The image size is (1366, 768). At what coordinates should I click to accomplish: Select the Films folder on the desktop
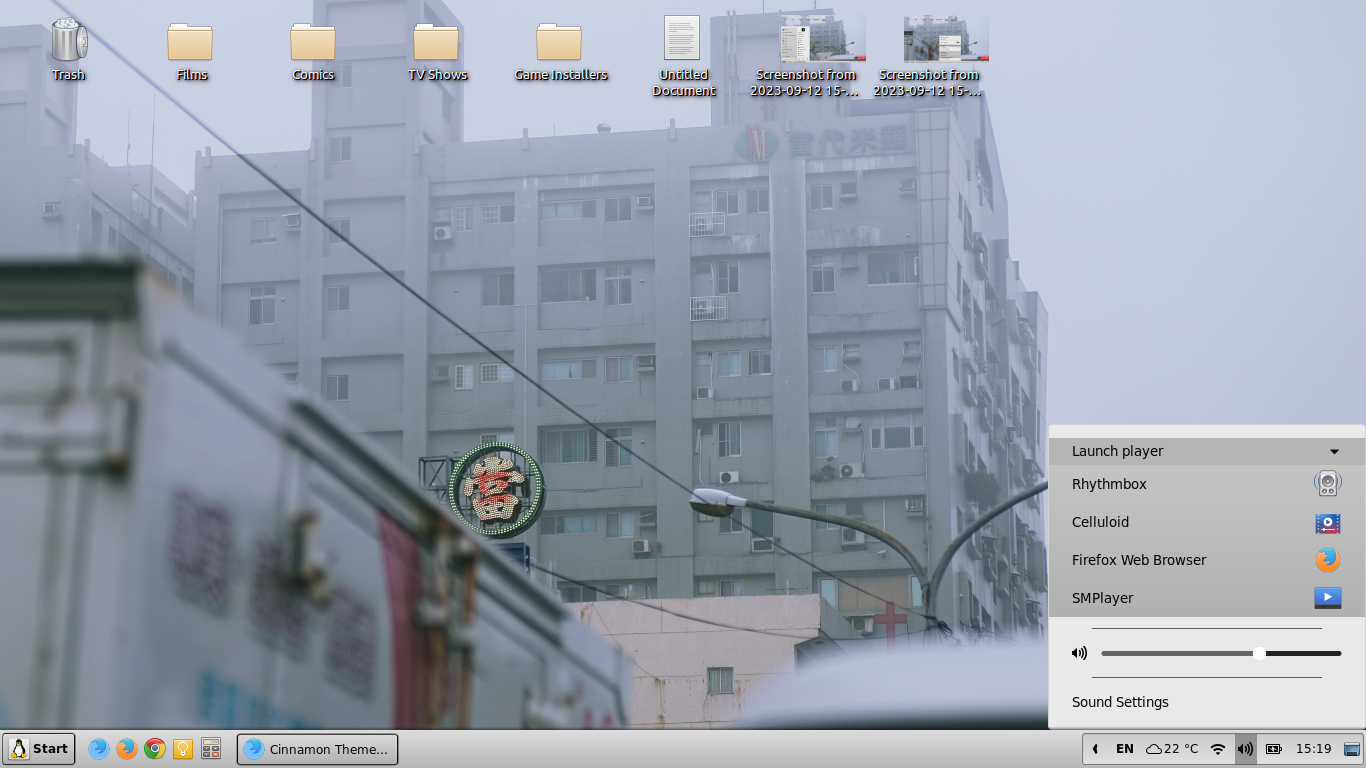tap(190, 42)
